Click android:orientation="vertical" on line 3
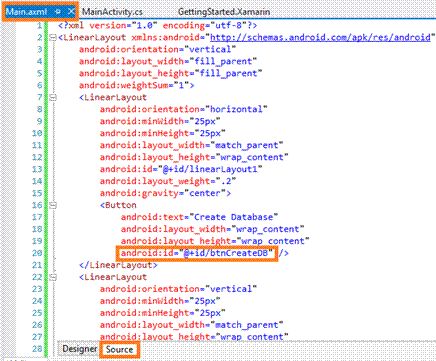 click(x=157, y=49)
